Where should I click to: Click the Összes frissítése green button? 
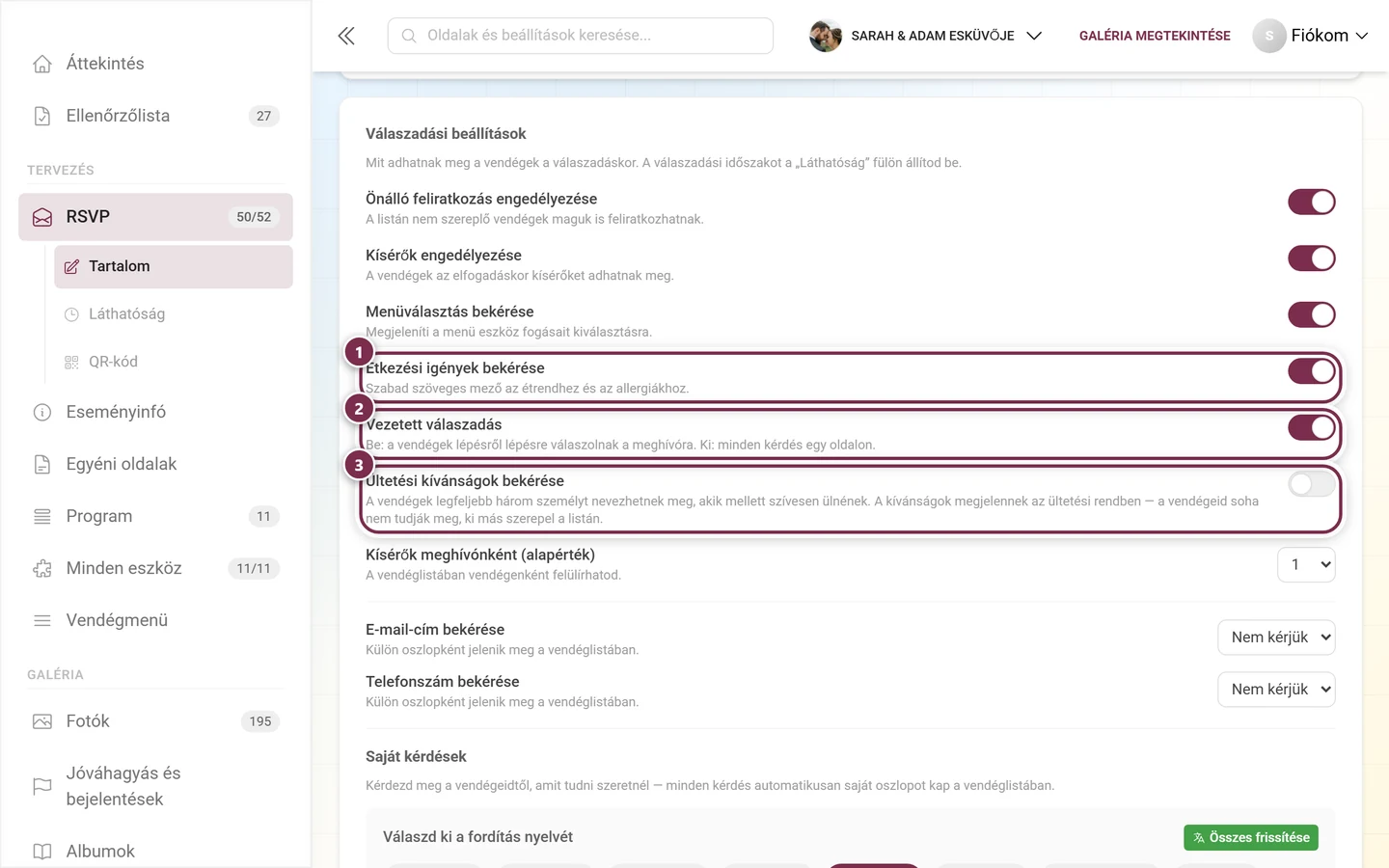(1251, 837)
